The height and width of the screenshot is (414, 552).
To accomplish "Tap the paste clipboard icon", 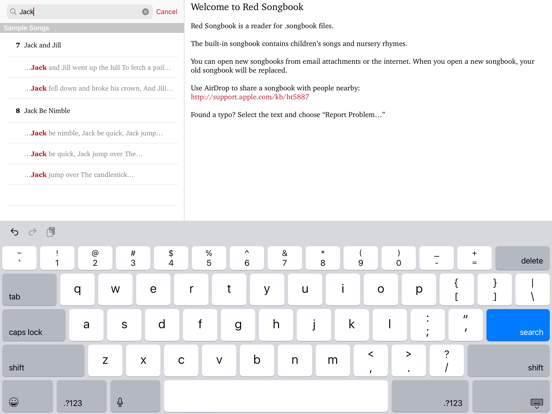I will pyautogui.click(x=51, y=232).
